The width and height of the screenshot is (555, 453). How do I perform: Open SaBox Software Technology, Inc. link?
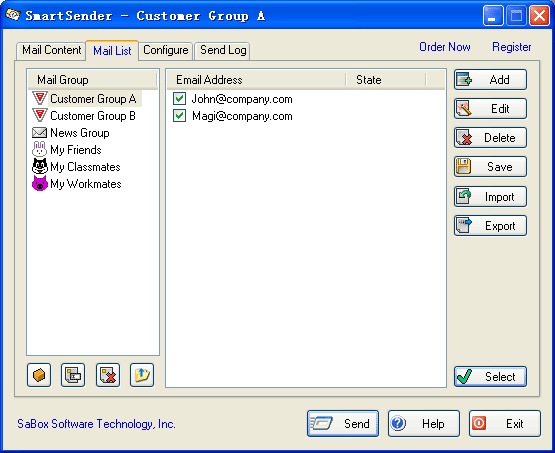coord(96,424)
